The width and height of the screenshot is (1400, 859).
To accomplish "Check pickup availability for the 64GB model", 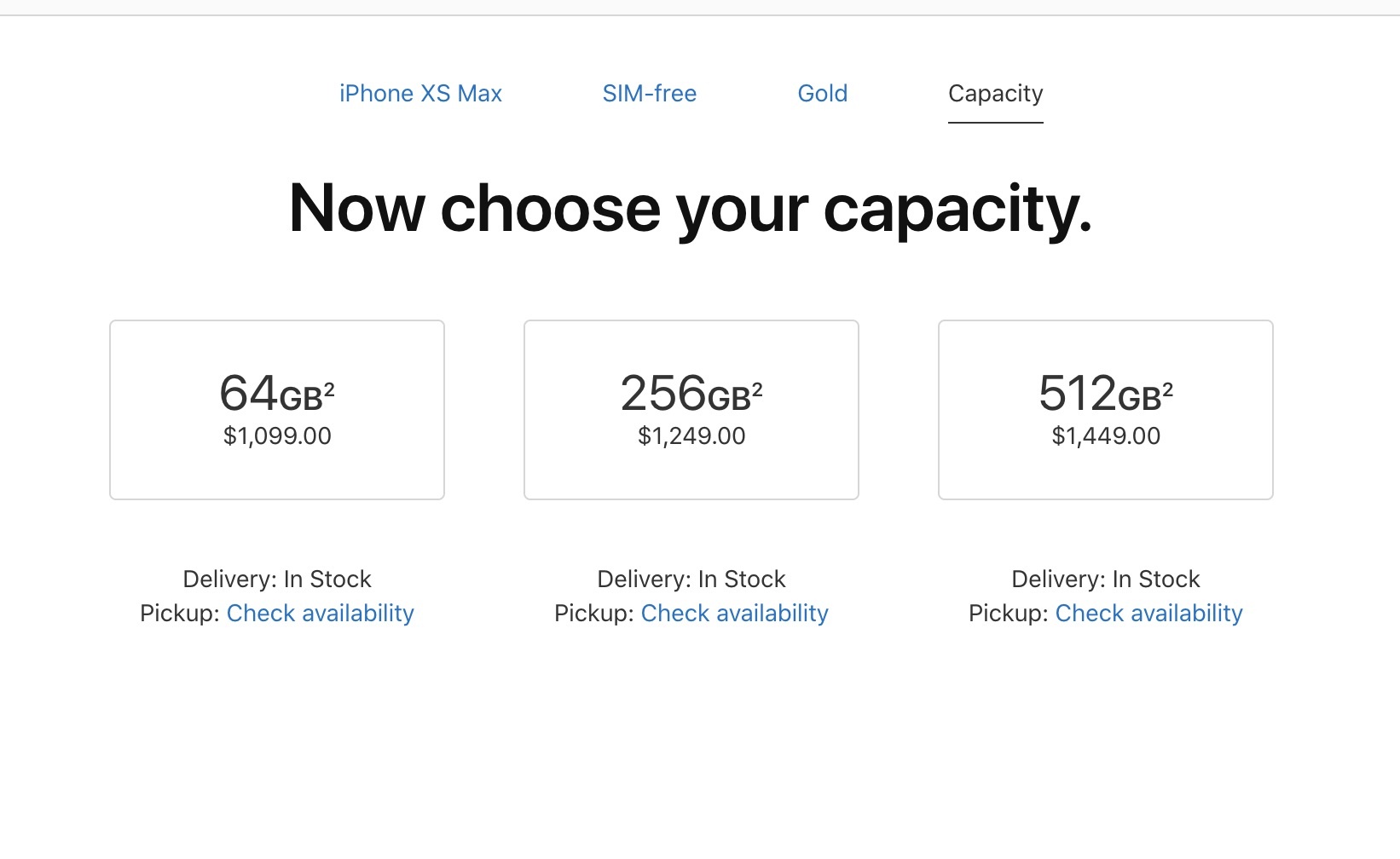I will click(x=320, y=614).
